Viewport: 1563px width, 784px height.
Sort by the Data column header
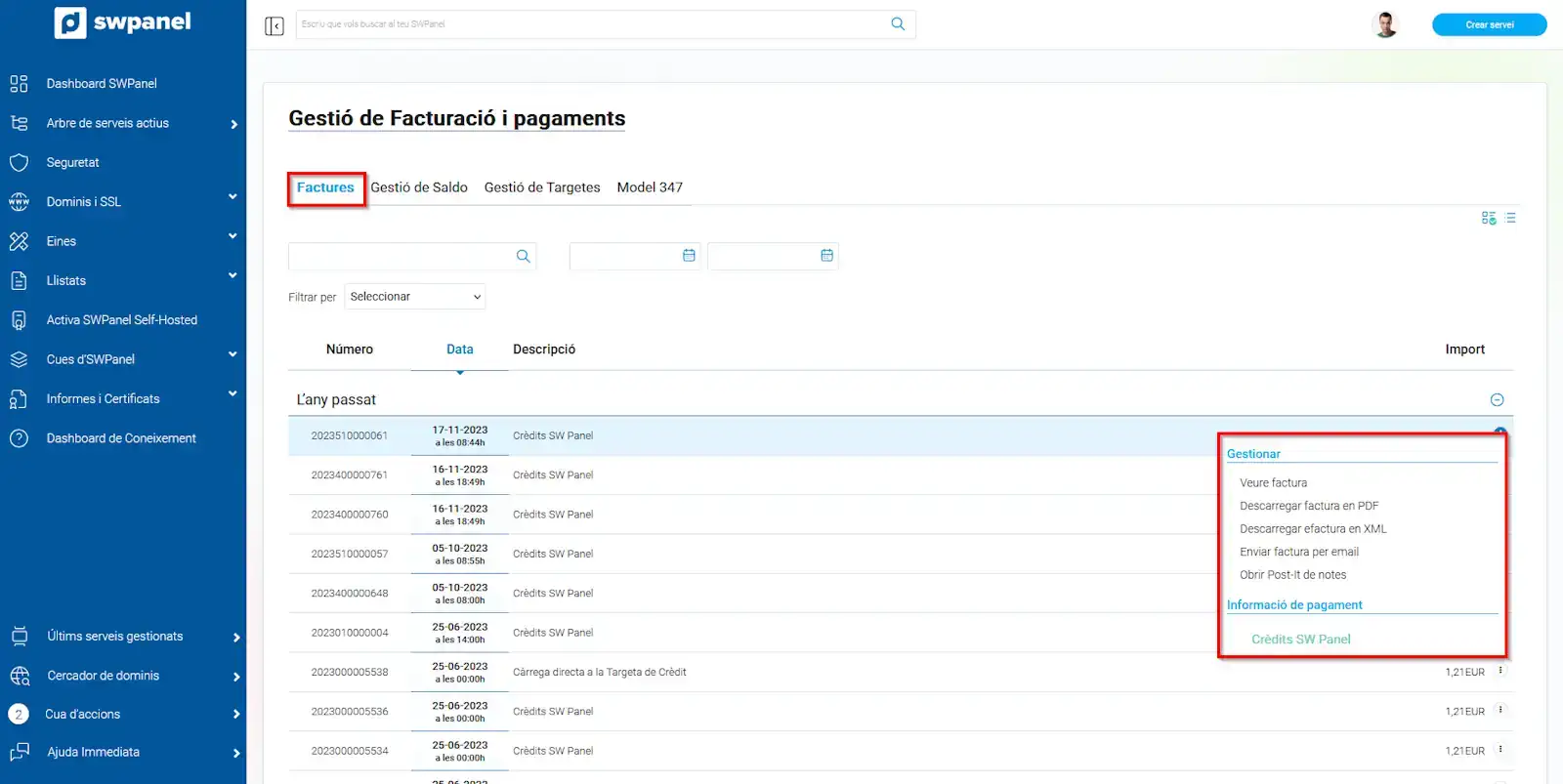460,350
